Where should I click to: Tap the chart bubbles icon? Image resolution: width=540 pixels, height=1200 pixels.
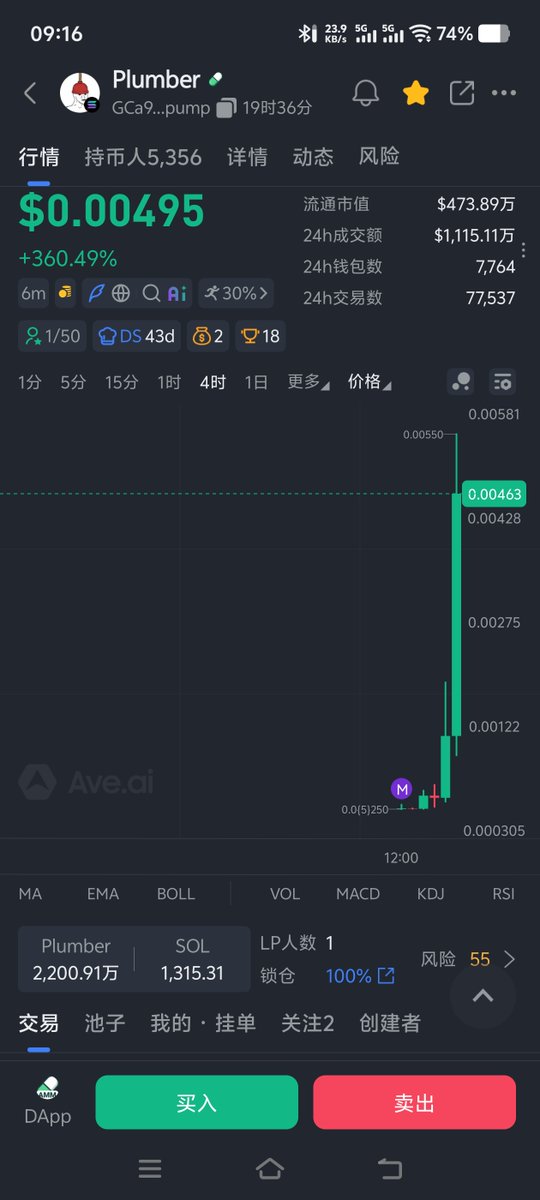coord(461,382)
